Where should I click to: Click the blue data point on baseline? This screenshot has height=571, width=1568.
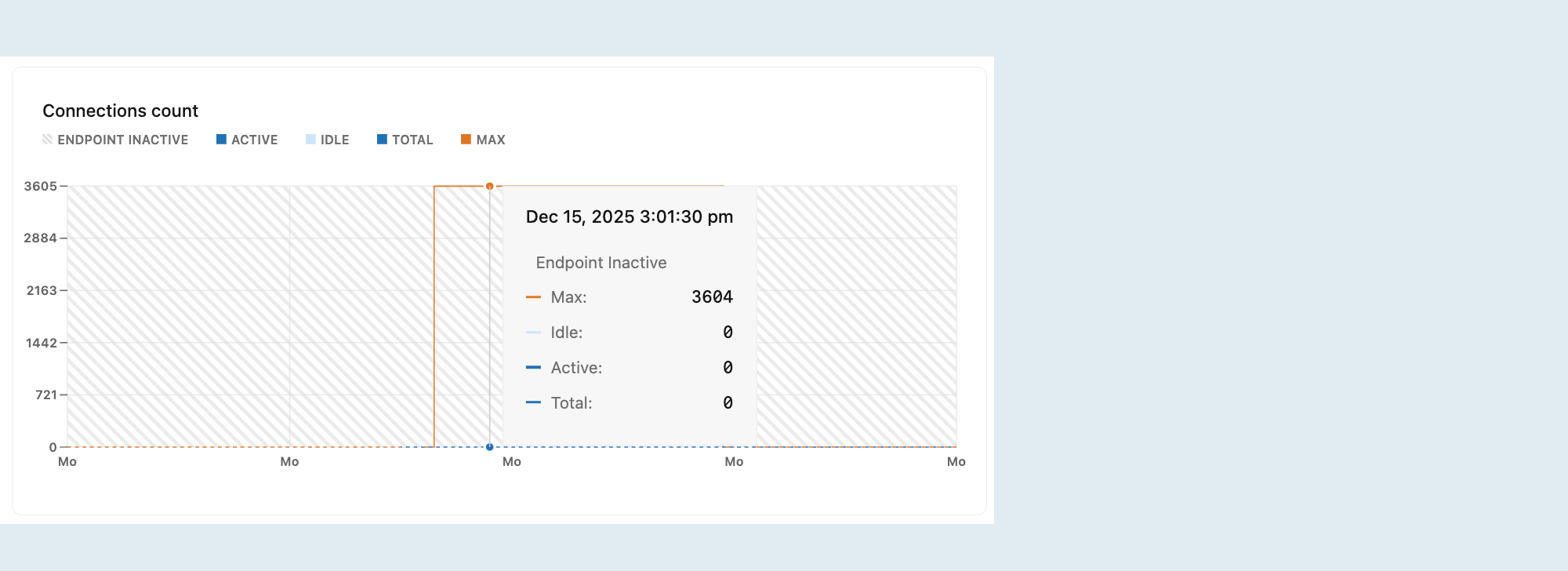(x=489, y=446)
